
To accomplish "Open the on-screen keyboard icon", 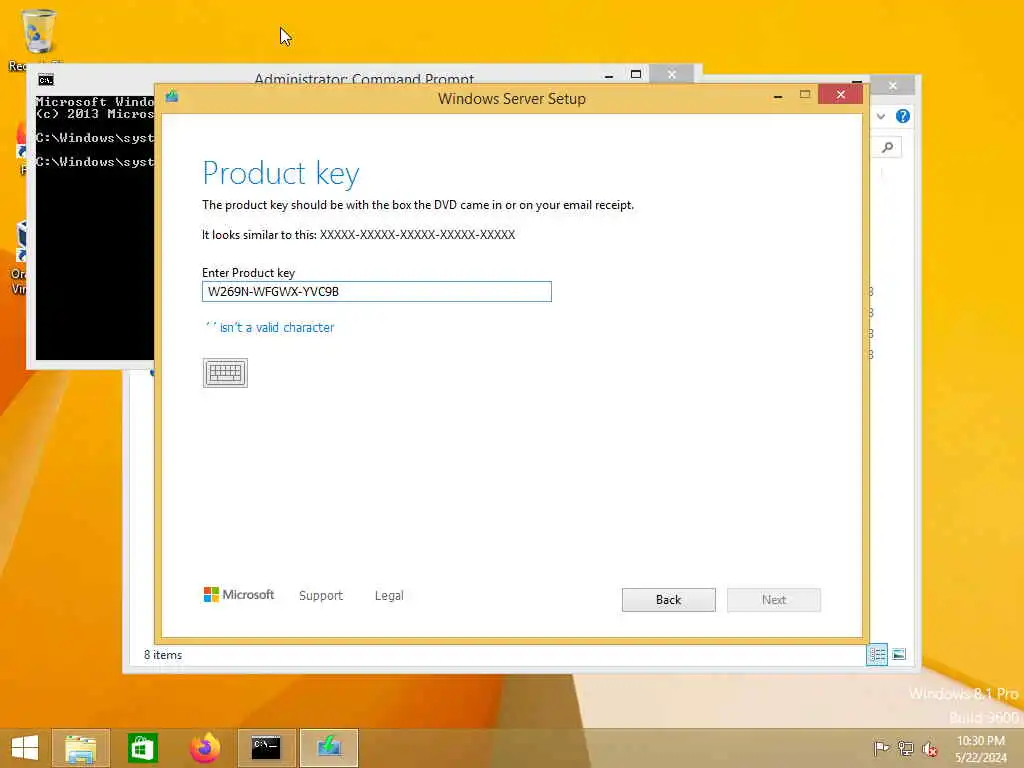I will [225, 373].
